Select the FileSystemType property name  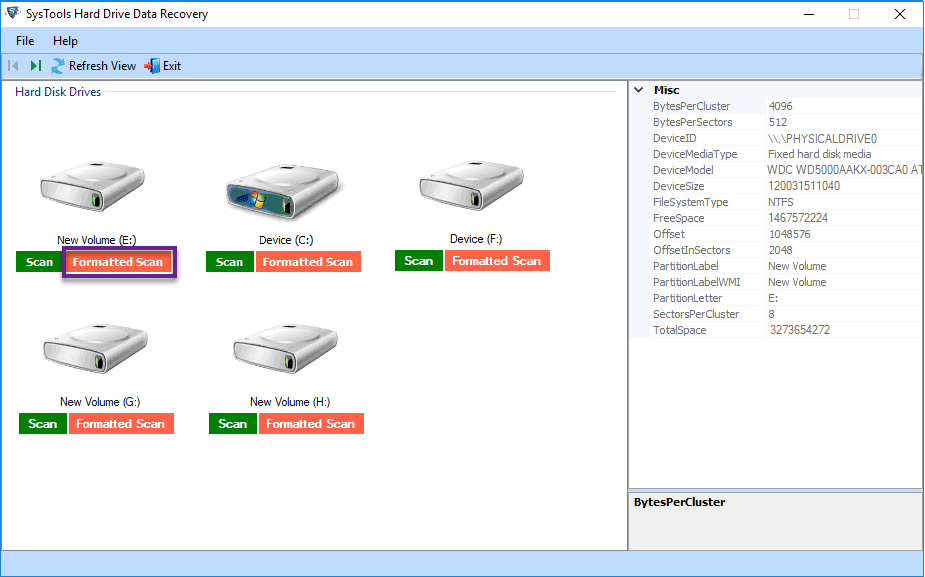(x=690, y=202)
